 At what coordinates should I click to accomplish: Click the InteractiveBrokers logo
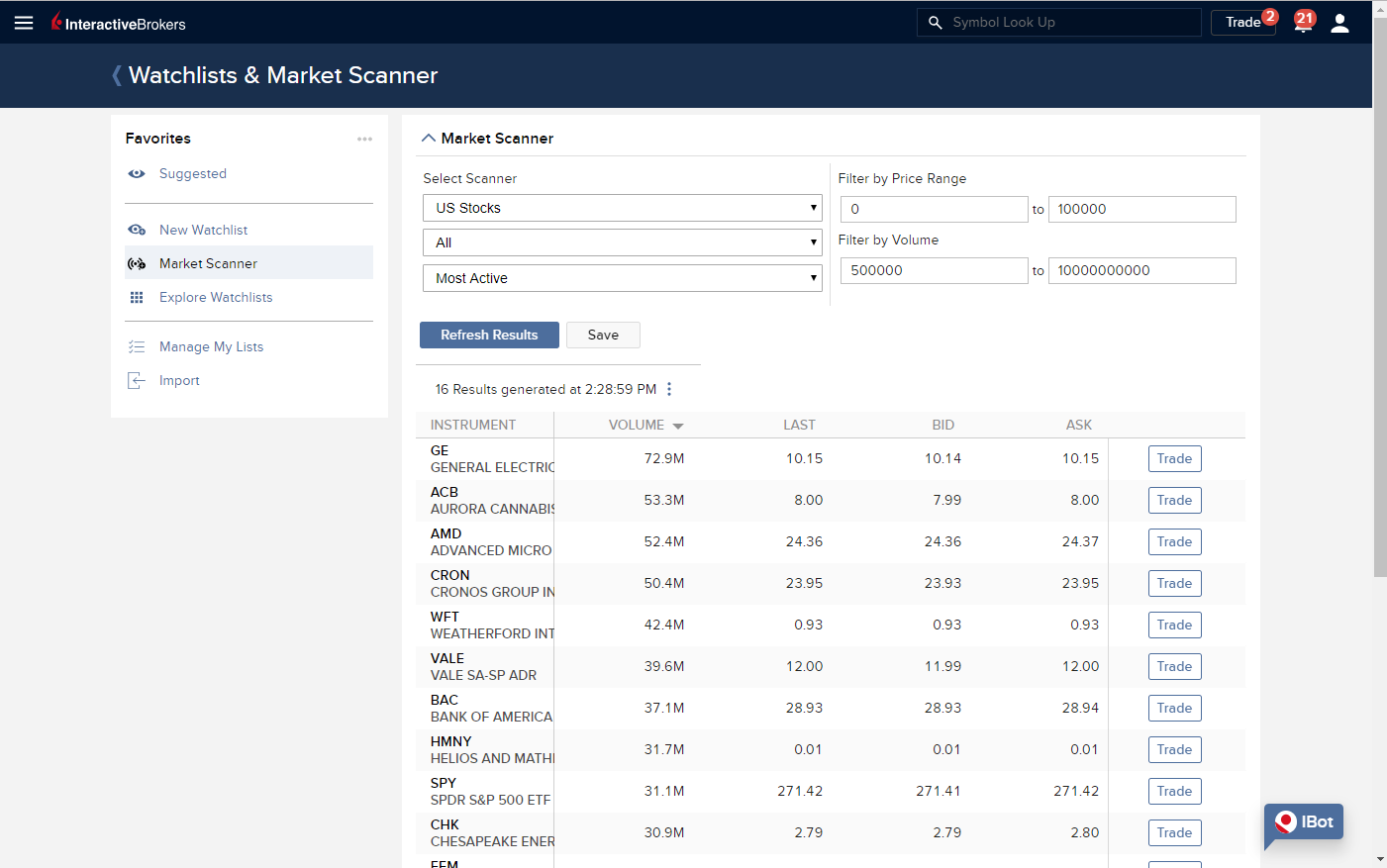click(119, 23)
